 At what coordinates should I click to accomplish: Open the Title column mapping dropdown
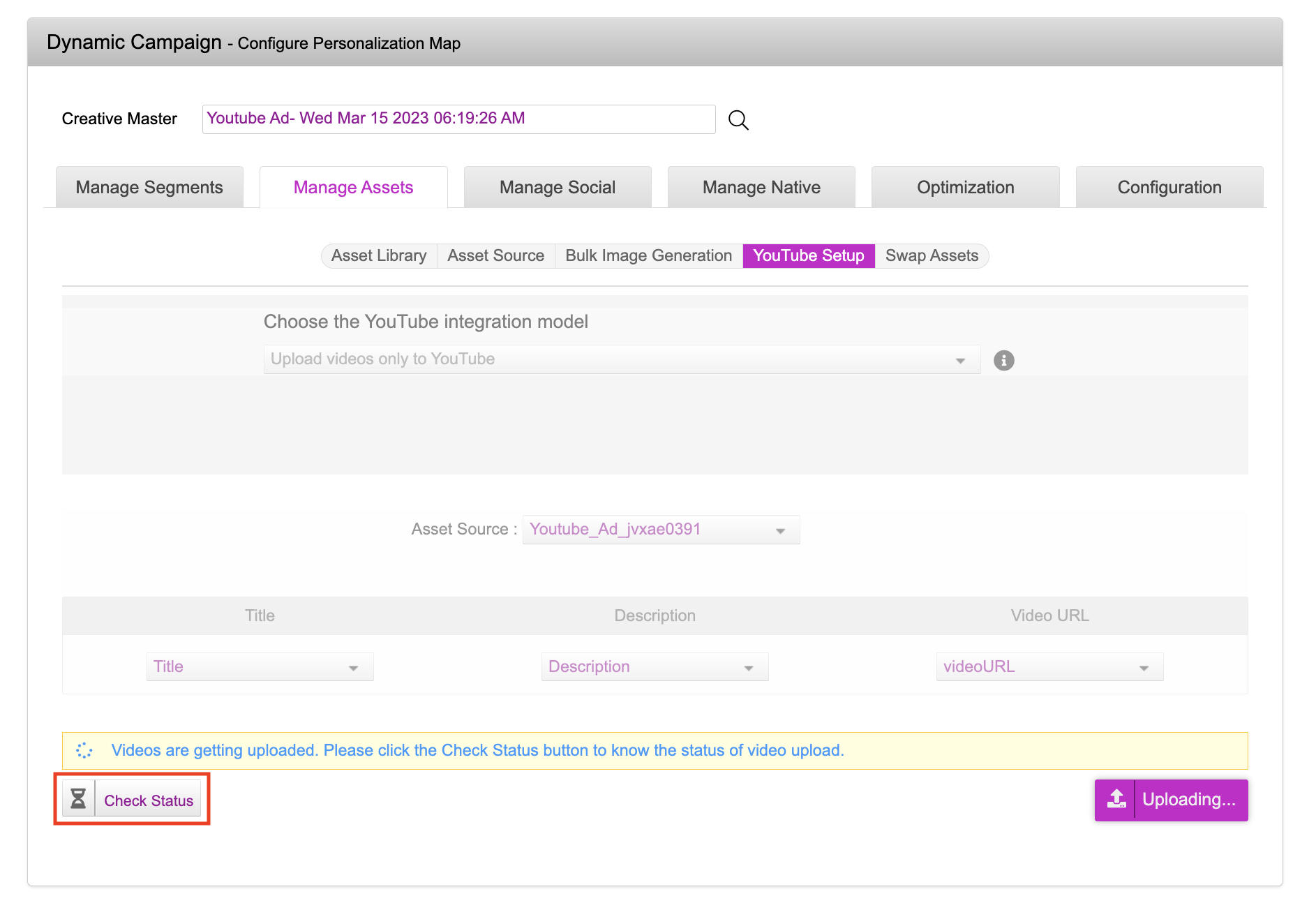(x=260, y=667)
